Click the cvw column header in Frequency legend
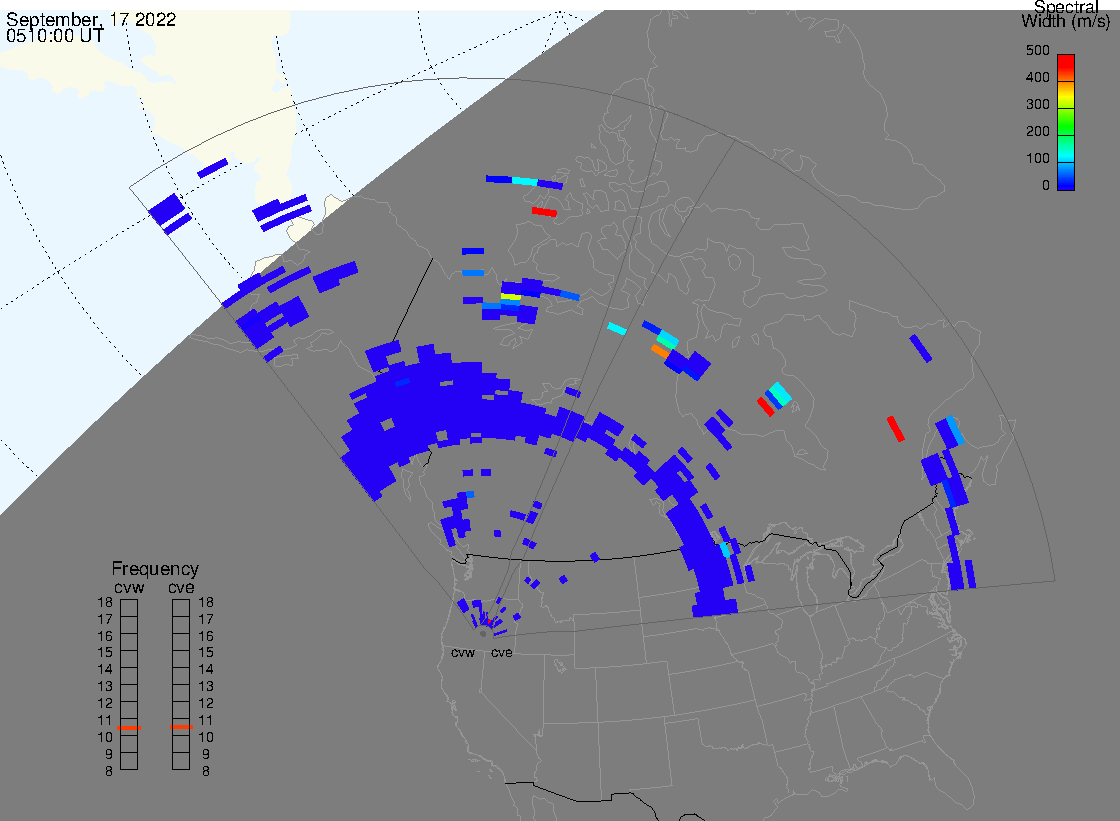1120x821 pixels. click(x=129, y=587)
